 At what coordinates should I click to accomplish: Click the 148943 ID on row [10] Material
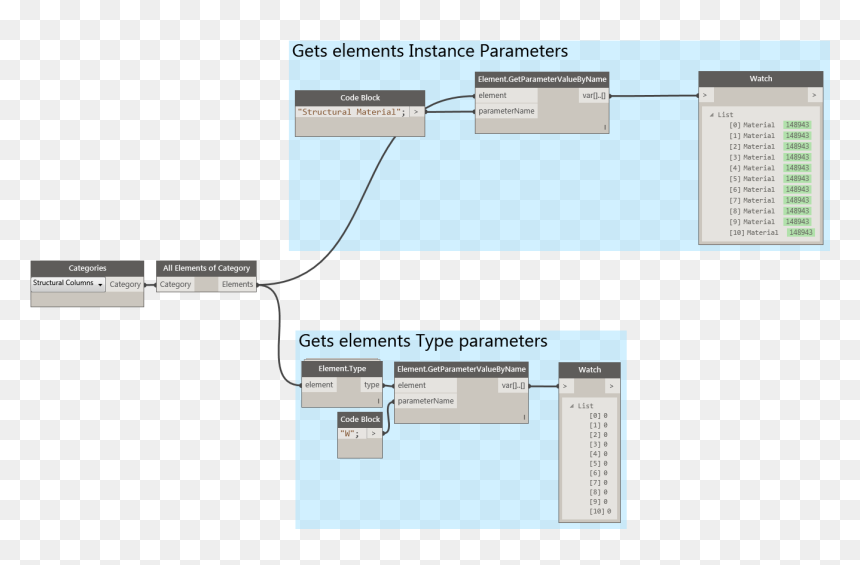(x=801, y=233)
